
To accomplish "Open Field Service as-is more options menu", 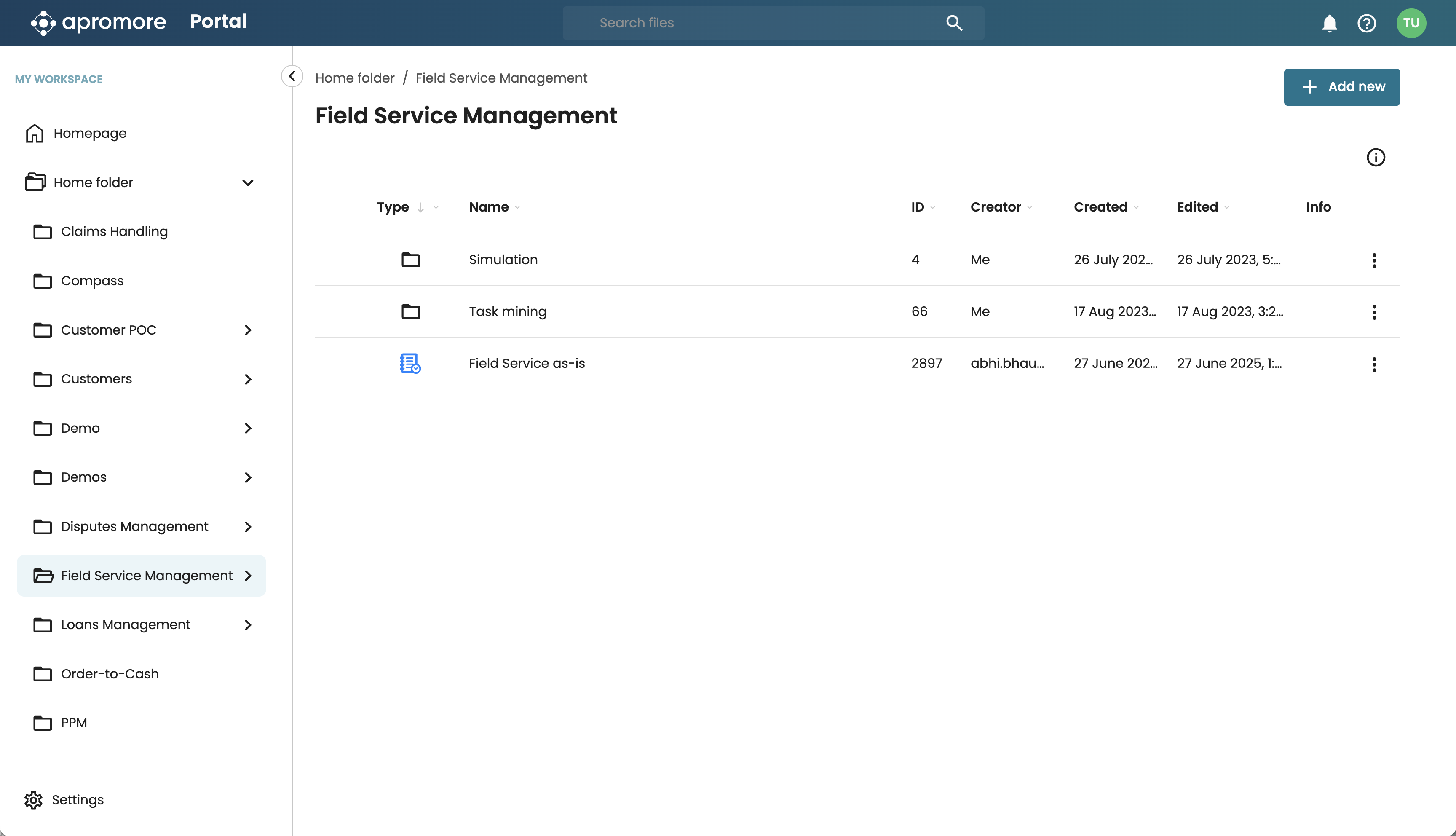I will tap(1374, 364).
